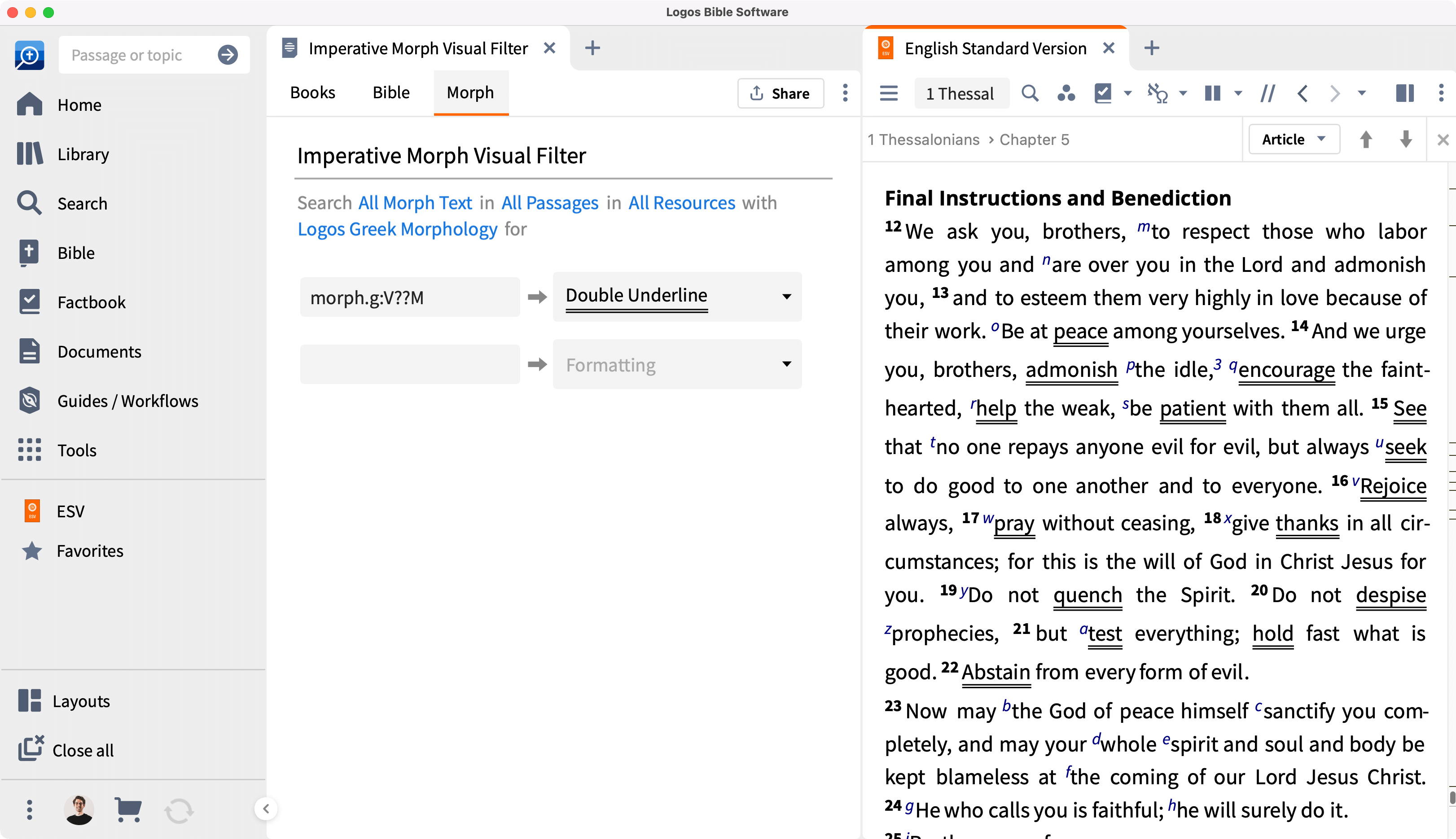1456x839 pixels.
Task: Open the empty Formatting dropdown
Action: pyautogui.click(x=677, y=364)
